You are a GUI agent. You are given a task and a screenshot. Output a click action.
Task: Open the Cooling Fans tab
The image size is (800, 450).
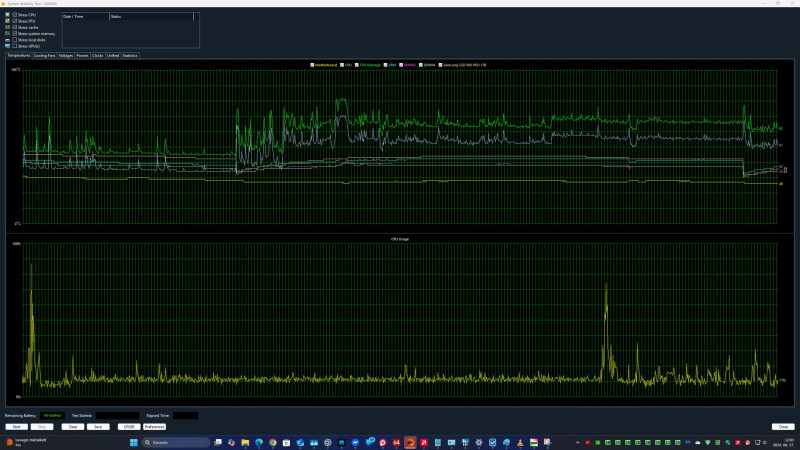click(44, 55)
